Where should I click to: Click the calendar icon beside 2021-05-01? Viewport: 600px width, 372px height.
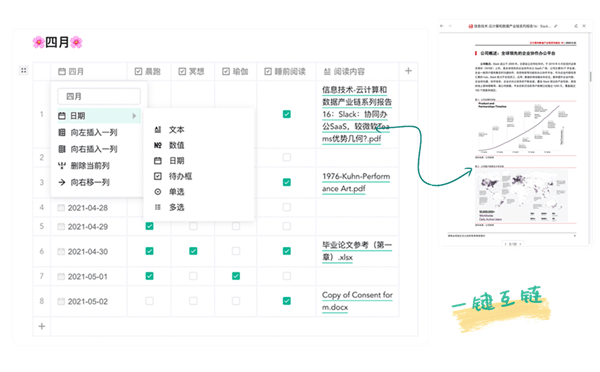pos(61,276)
